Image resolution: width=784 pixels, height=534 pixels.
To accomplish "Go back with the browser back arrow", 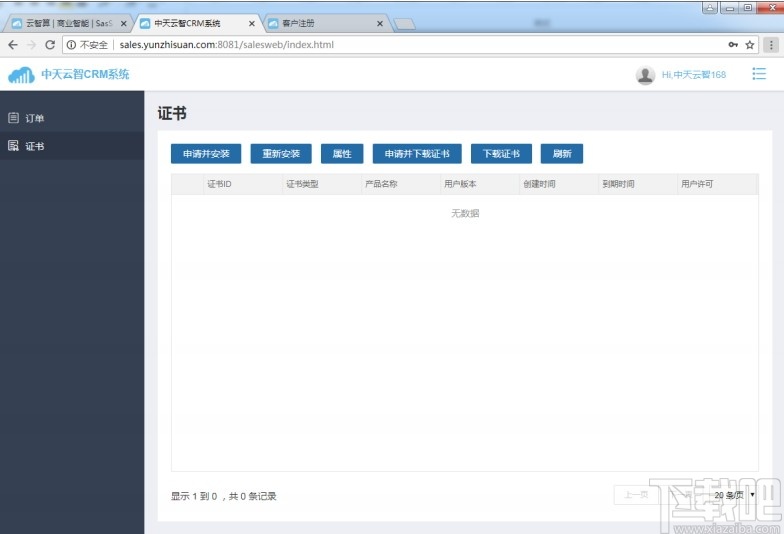I will coord(13,44).
